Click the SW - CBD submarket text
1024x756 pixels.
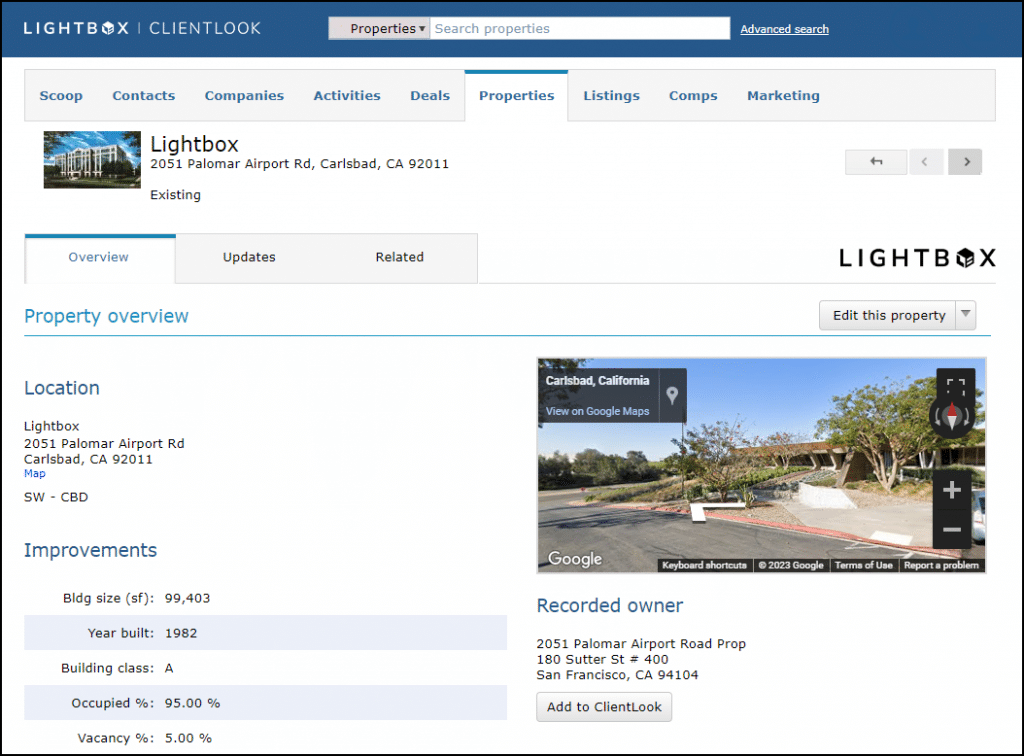(56, 497)
